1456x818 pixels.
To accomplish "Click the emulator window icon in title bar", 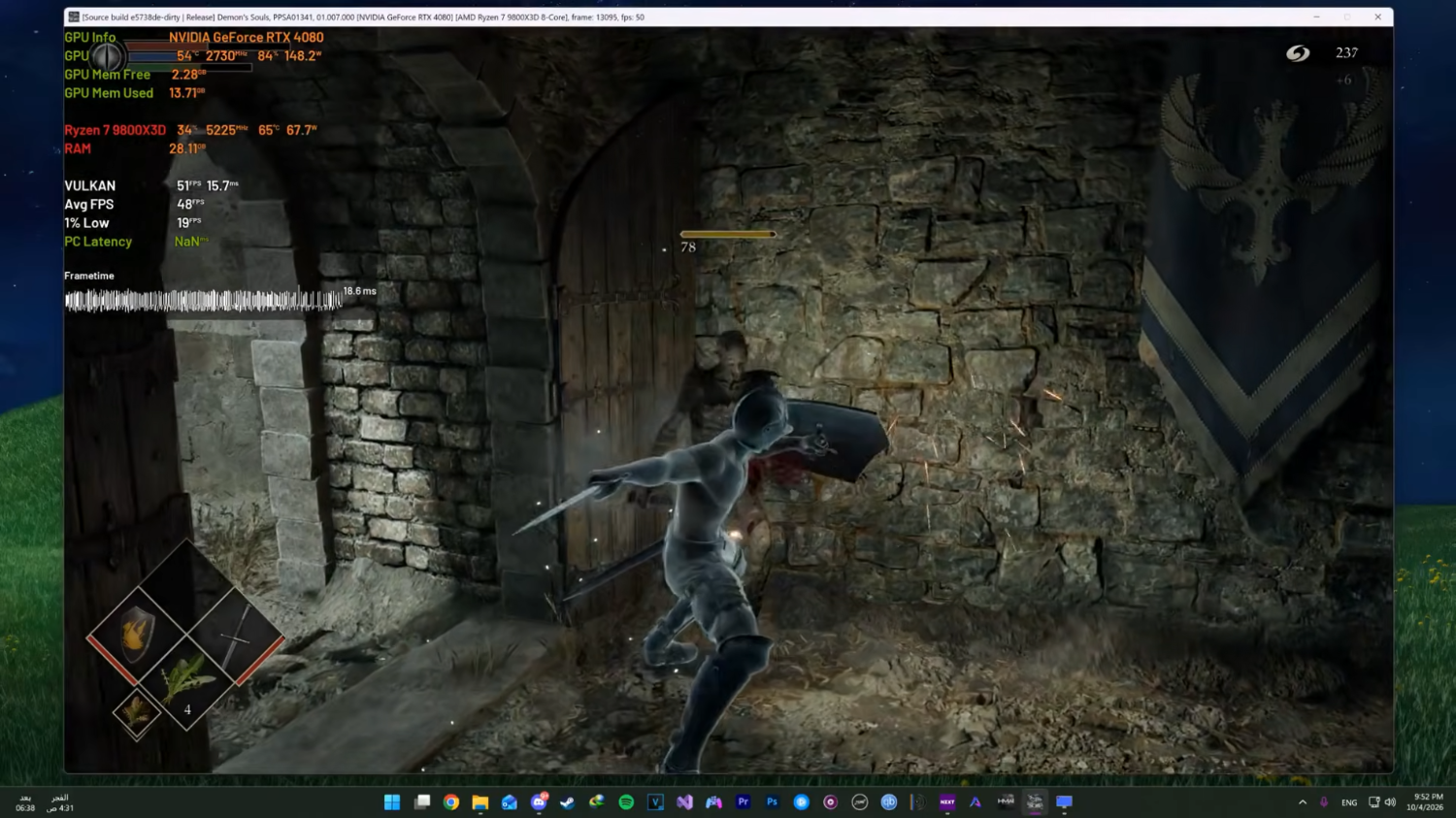I will (74, 16).
